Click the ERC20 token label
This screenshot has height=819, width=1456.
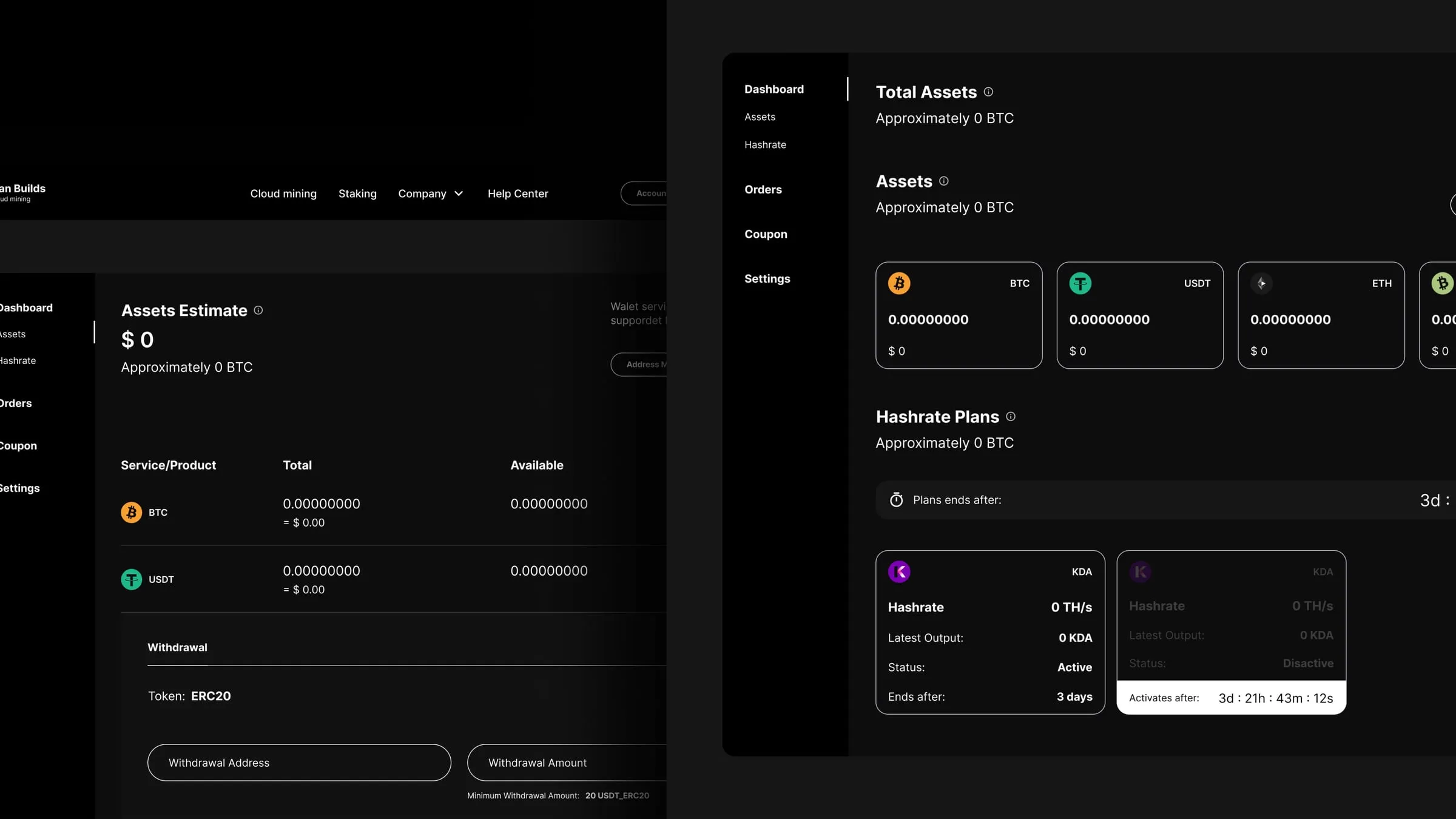[211, 696]
